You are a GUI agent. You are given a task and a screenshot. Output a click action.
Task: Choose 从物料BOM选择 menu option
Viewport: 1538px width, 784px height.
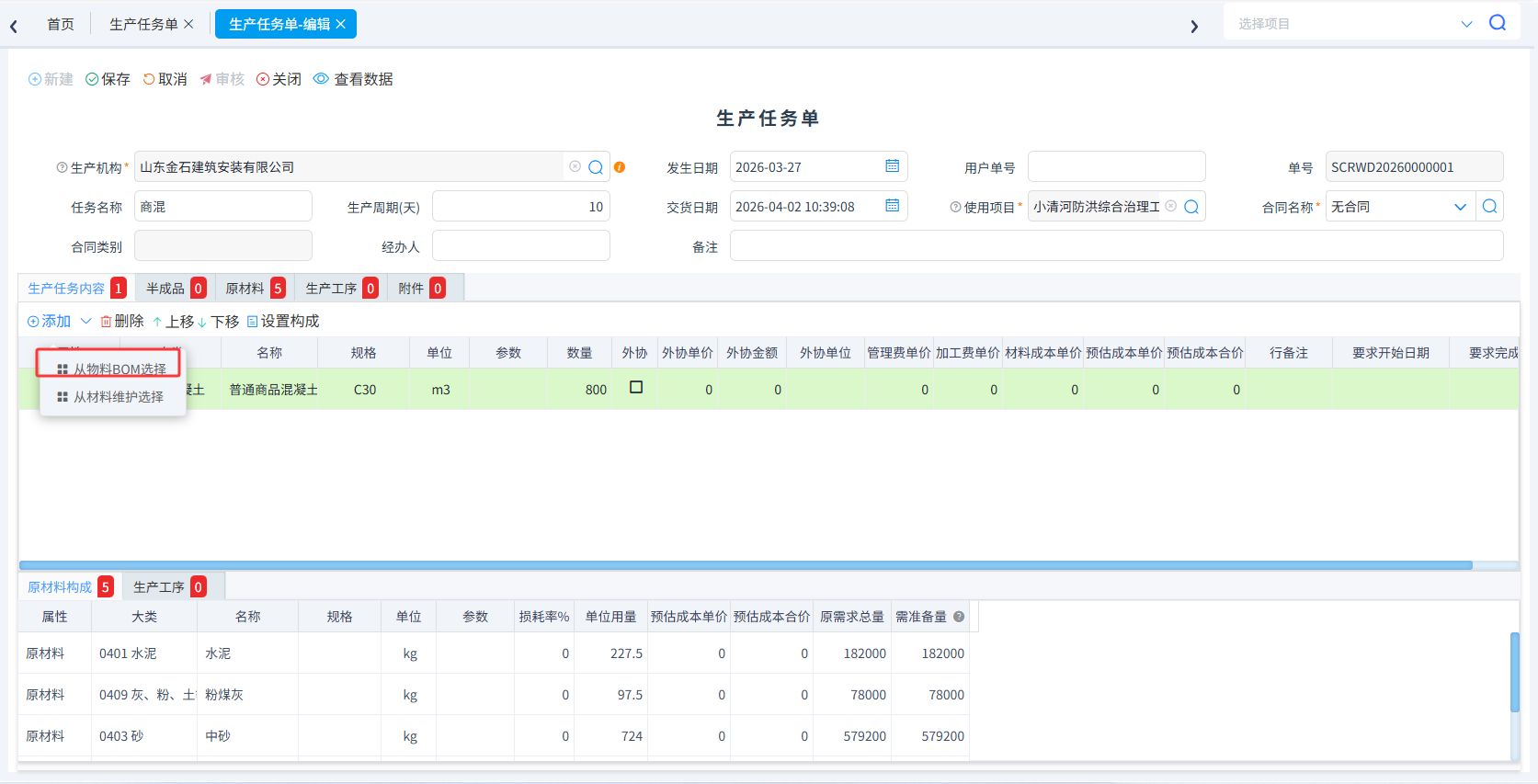(x=110, y=369)
